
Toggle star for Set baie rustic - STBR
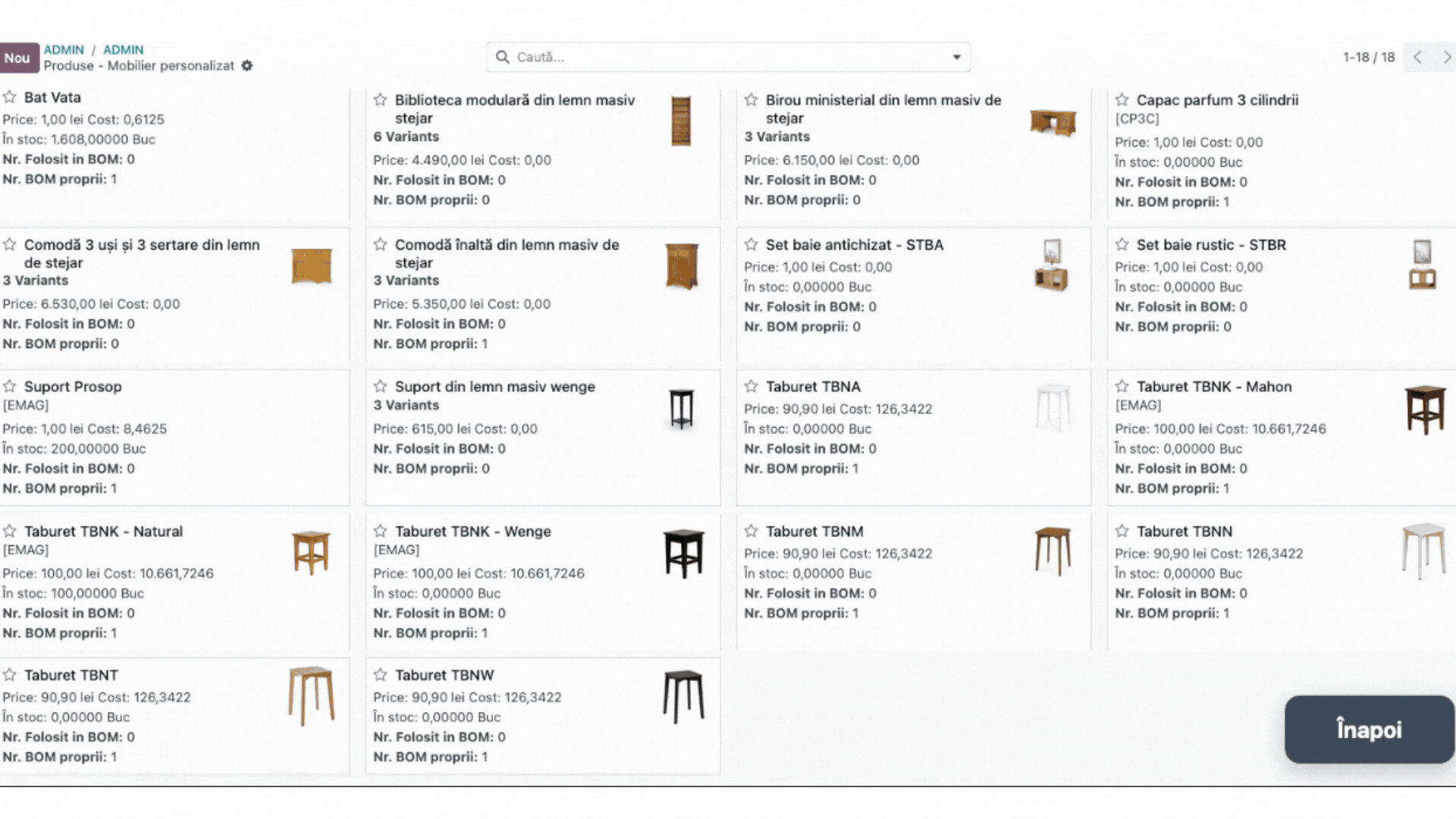click(x=1122, y=244)
